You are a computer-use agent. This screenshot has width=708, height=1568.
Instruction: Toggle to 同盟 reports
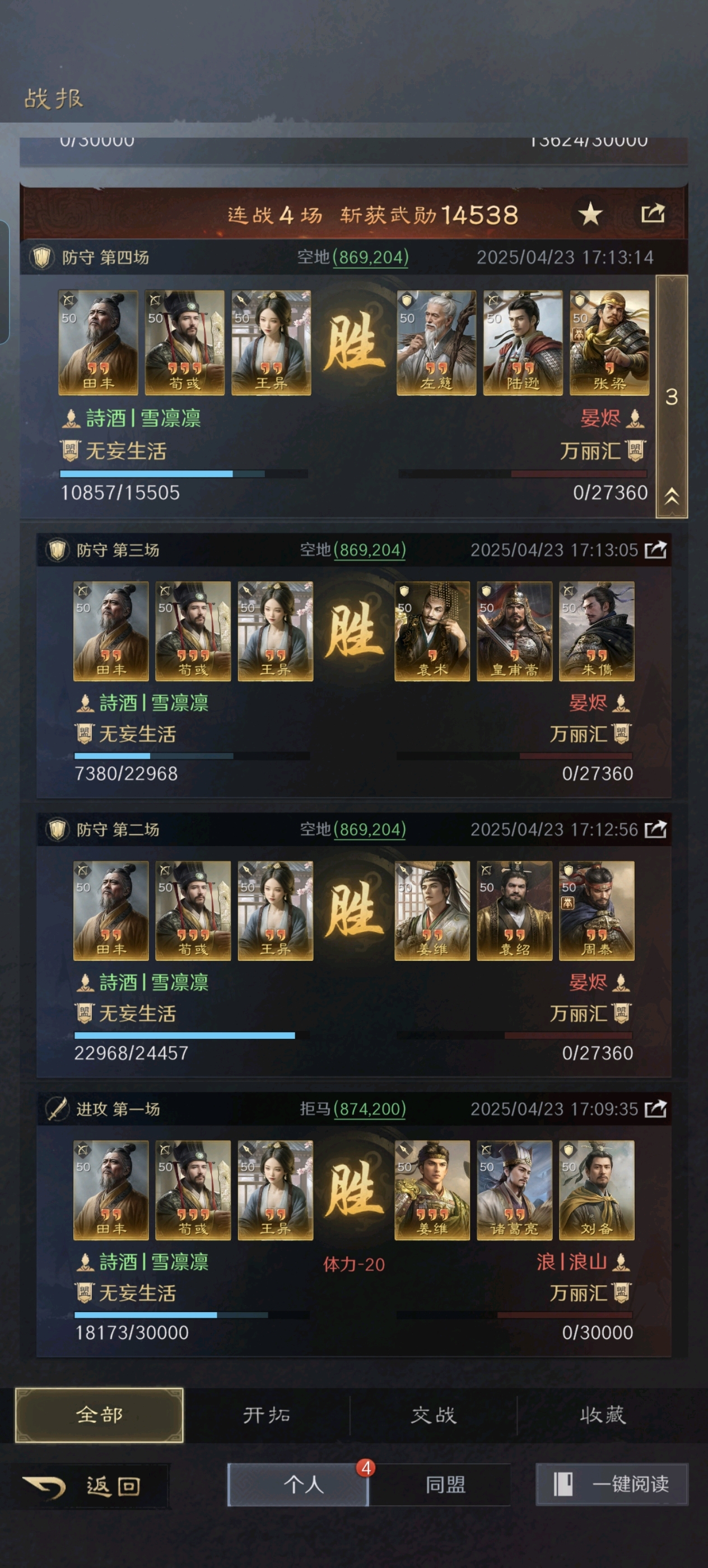[x=445, y=1484]
